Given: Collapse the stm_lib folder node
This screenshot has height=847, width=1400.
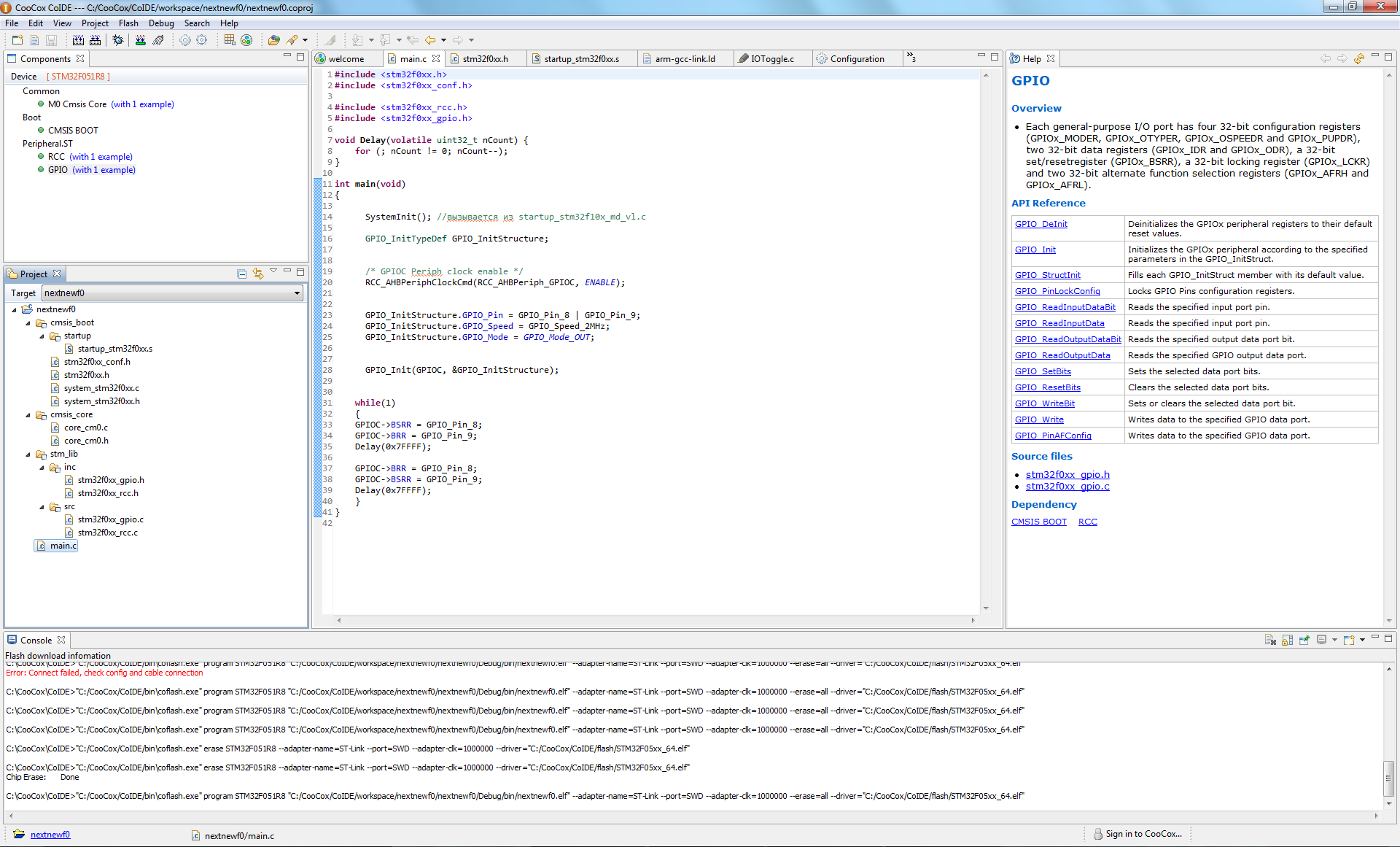Looking at the screenshot, I should pyautogui.click(x=28, y=454).
